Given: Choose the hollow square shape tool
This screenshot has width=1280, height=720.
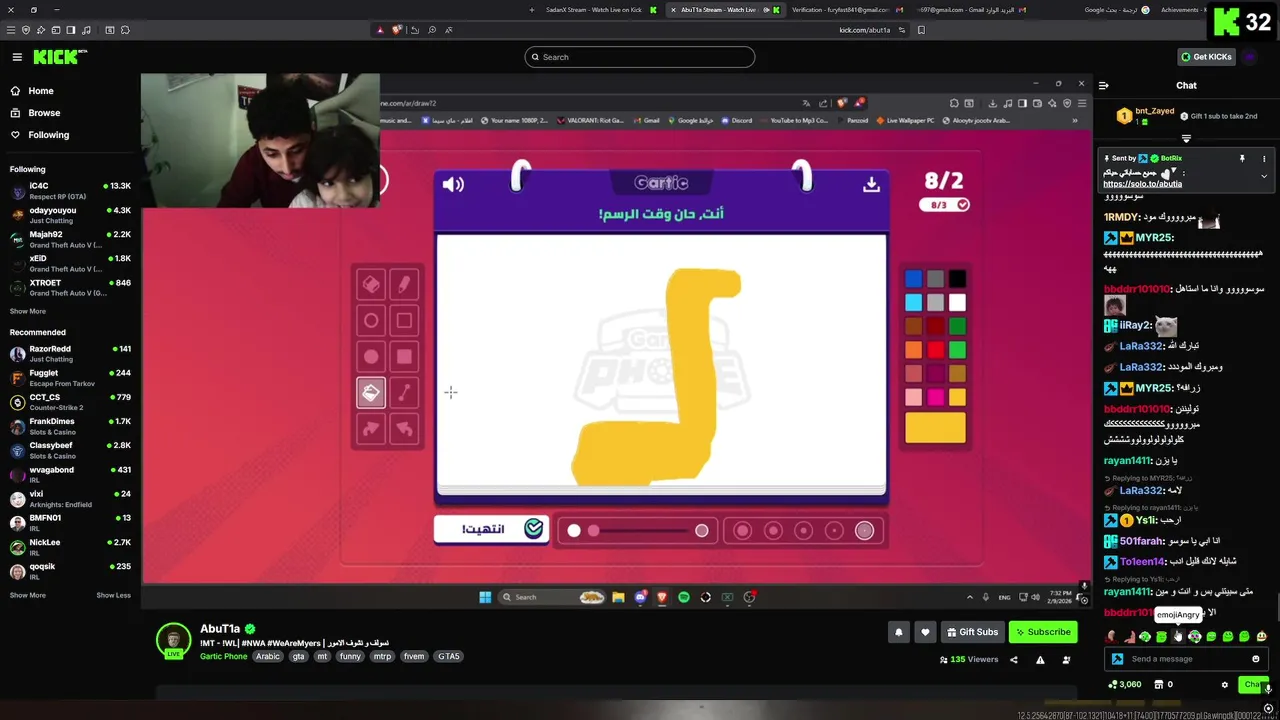Looking at the screenshot, I should click(x=404, y=321).
